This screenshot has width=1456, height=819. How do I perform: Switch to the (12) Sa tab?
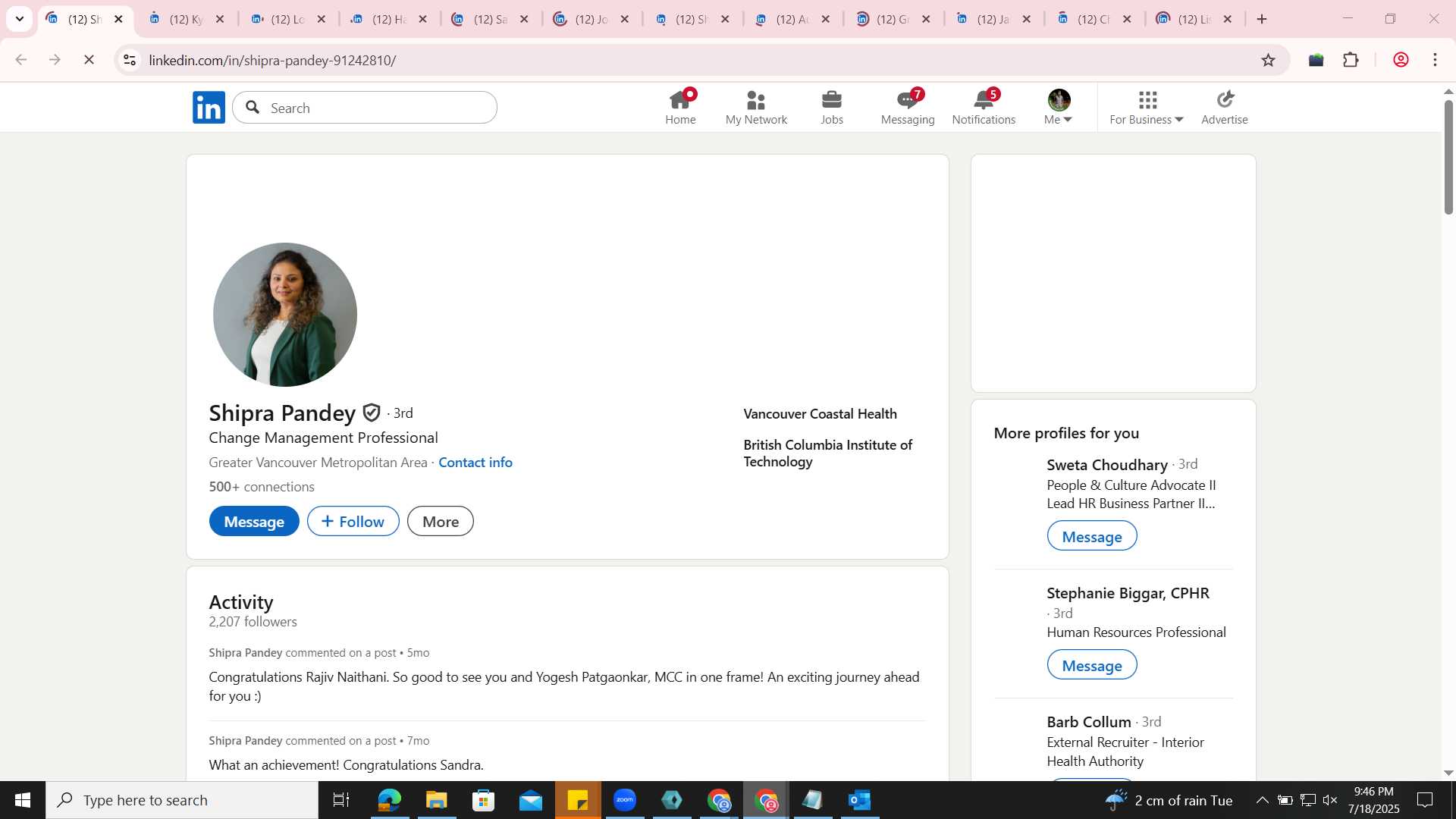(490, 19)
